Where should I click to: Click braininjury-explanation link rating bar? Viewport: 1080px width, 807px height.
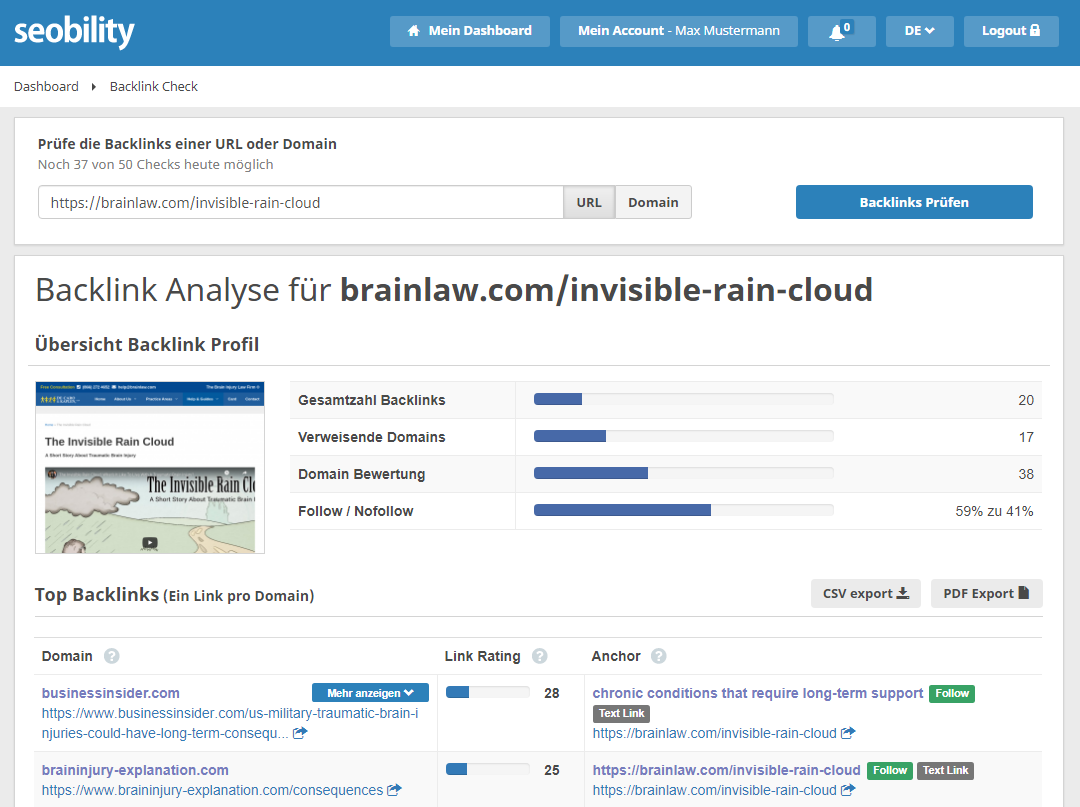(488, 770)
